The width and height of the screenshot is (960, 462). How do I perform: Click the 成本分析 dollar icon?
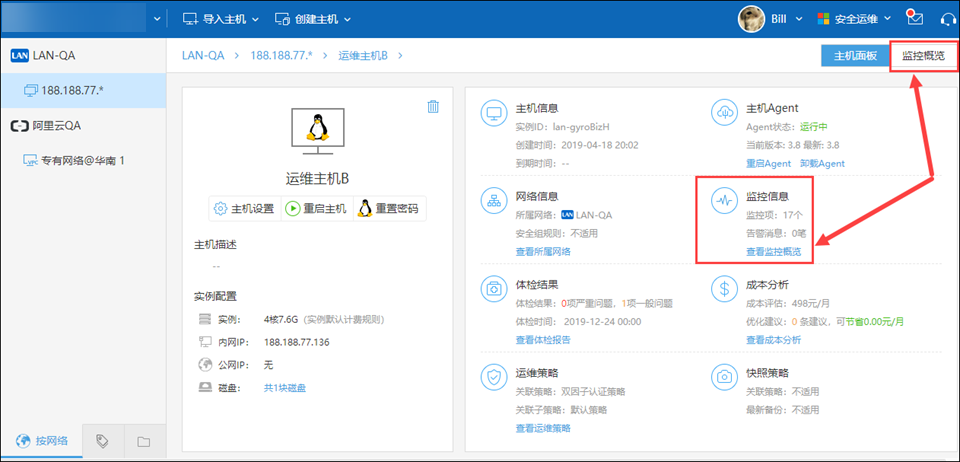(723, 289)
